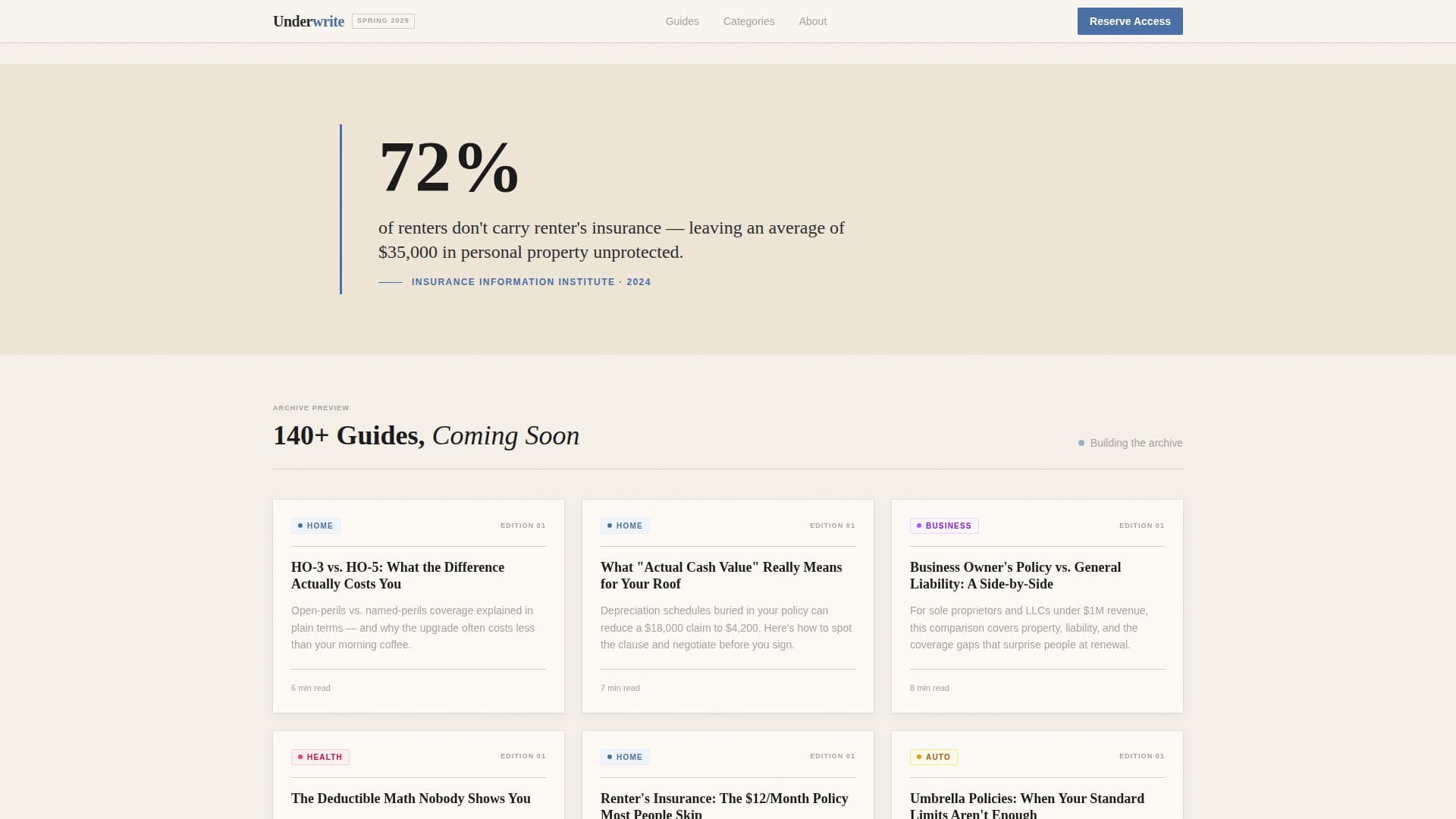Open the Underwrite logo home link
1456x819 pixels.
pyautogui.click(x=309, y=21)
